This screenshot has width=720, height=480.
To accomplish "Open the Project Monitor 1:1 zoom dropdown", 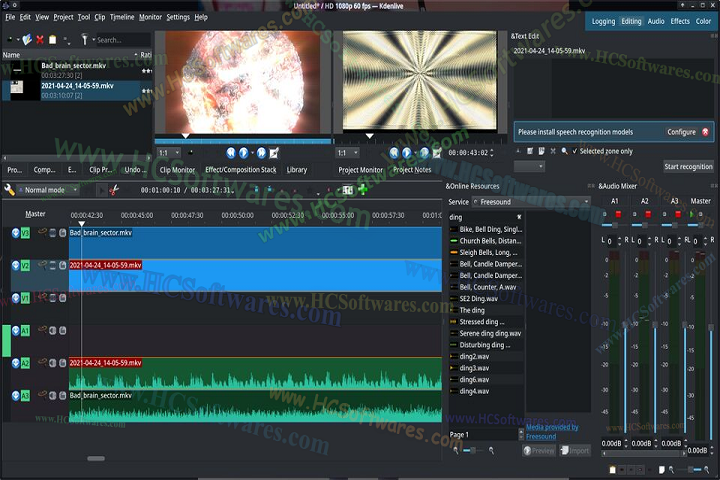I will 347,152.
